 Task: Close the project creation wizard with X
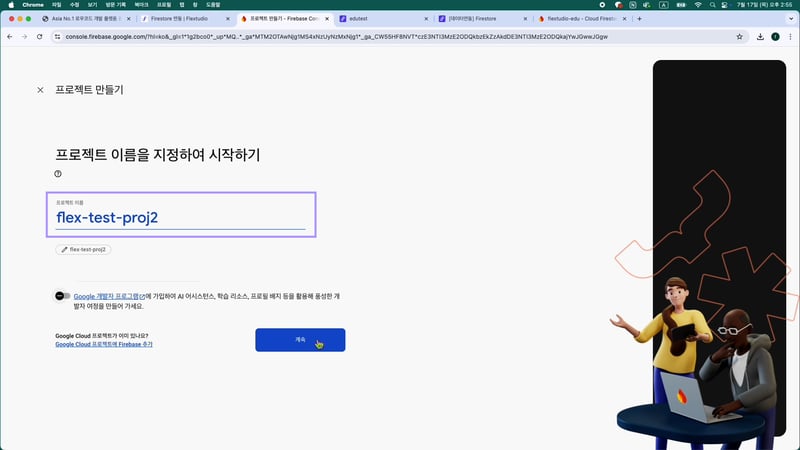pos(40,90)
